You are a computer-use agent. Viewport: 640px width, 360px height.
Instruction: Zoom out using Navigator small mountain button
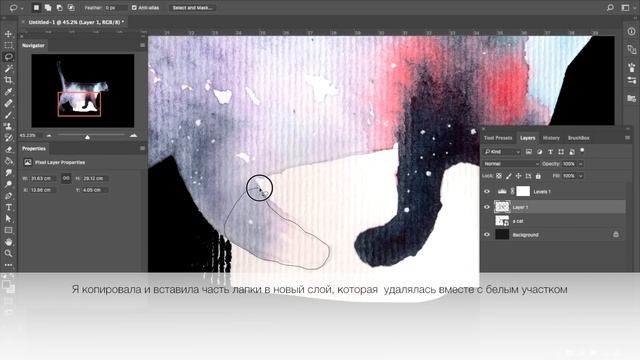49,135
